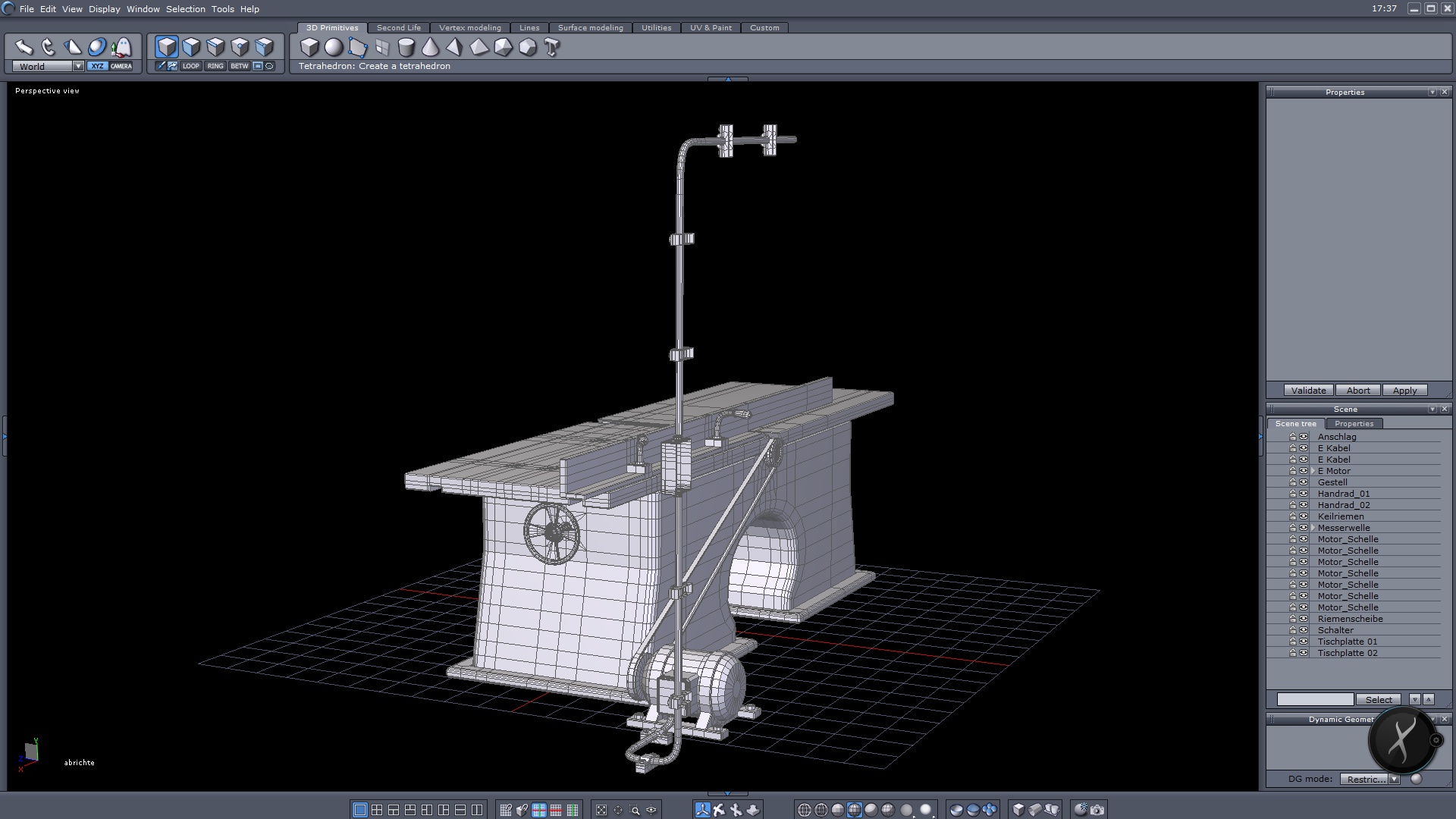Viewport: 1456px width, 819px height.
Task: Switch to four-view layout icon
Action: click(377, 810)
